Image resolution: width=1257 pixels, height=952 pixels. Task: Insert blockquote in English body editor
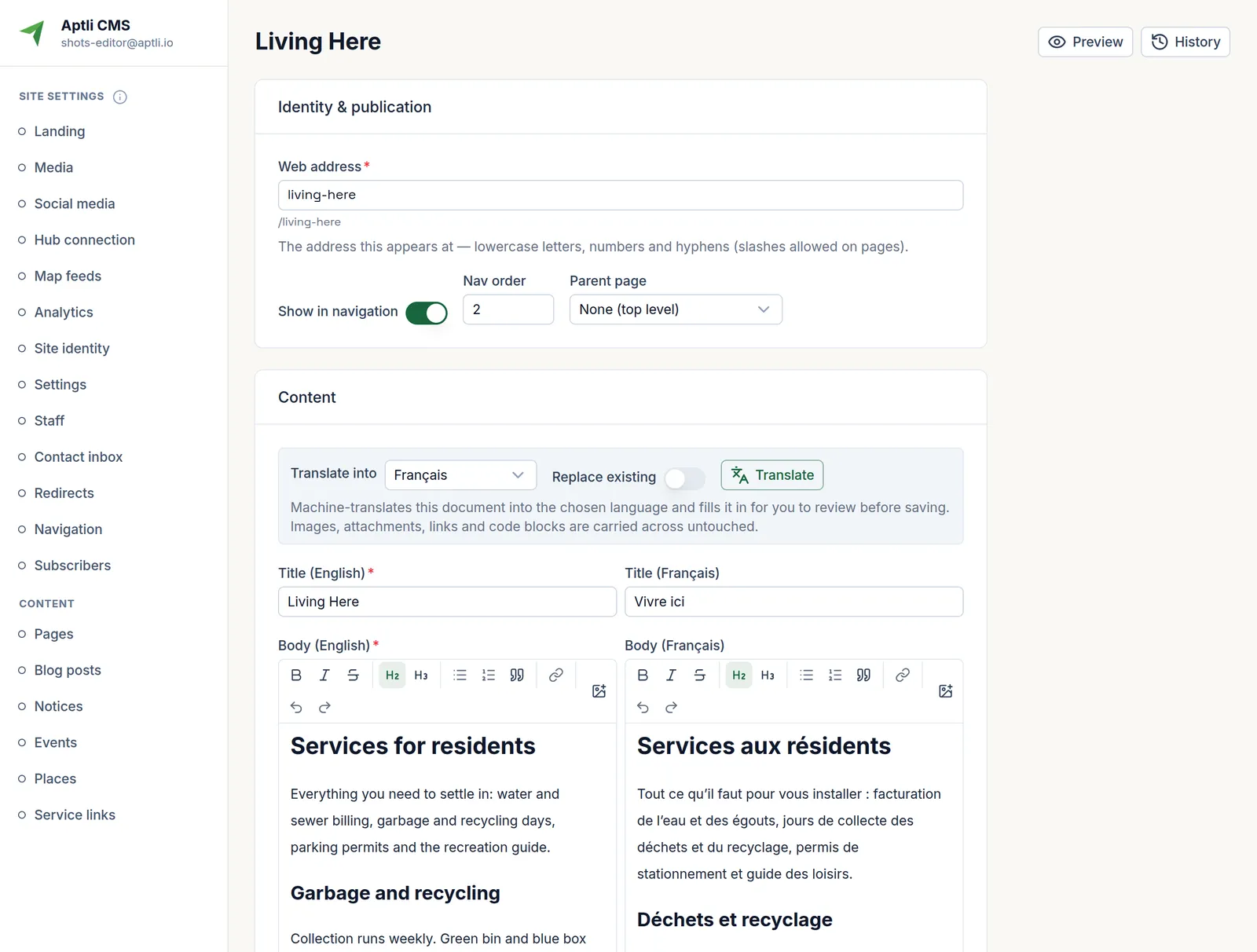tap(517, 676)
